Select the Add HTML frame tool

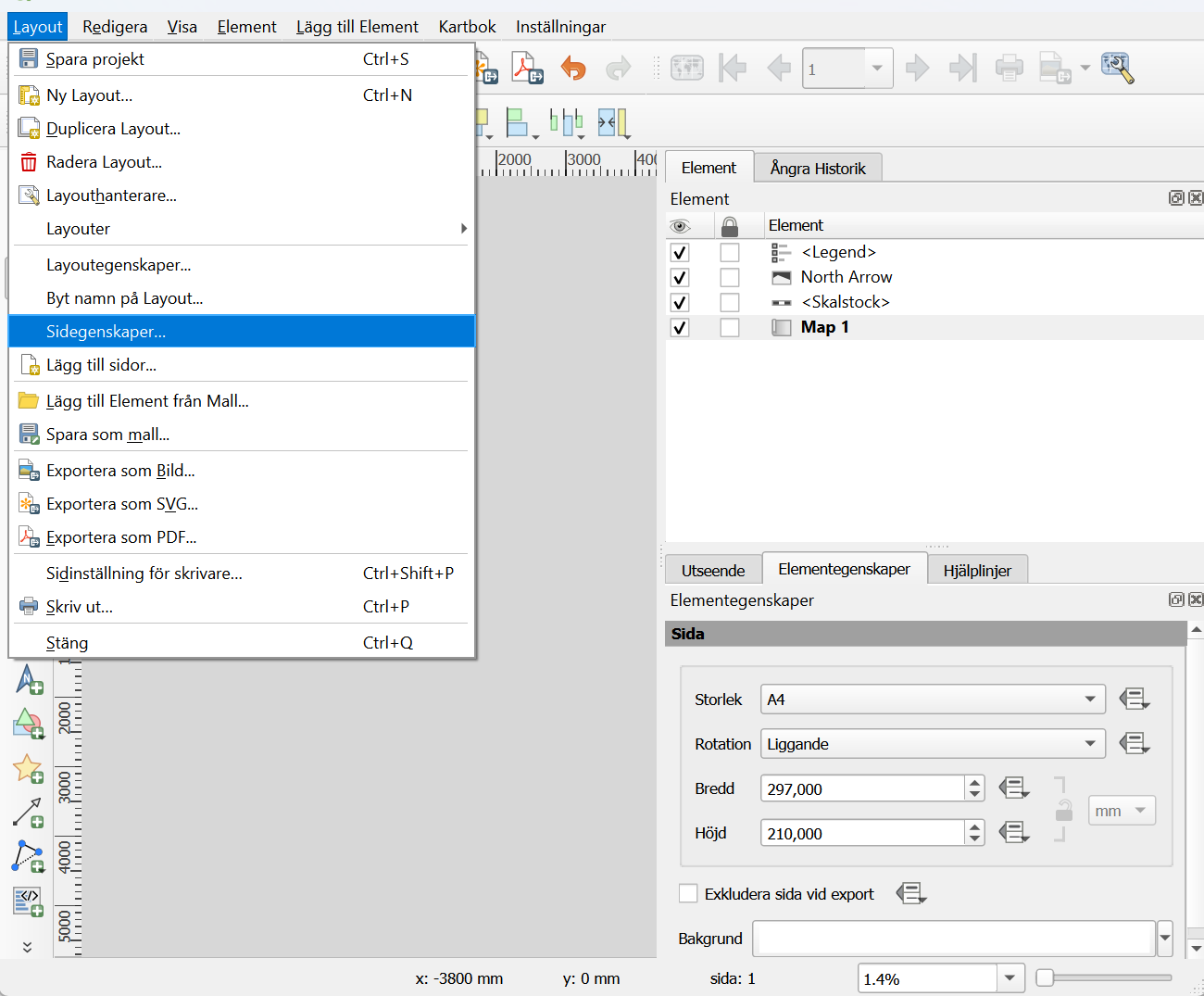28,901
